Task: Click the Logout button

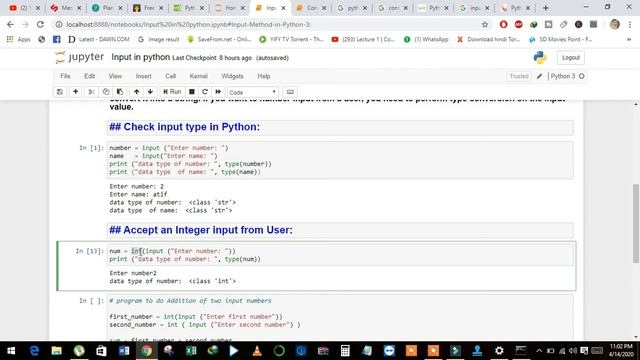Action: coord(571,58)
